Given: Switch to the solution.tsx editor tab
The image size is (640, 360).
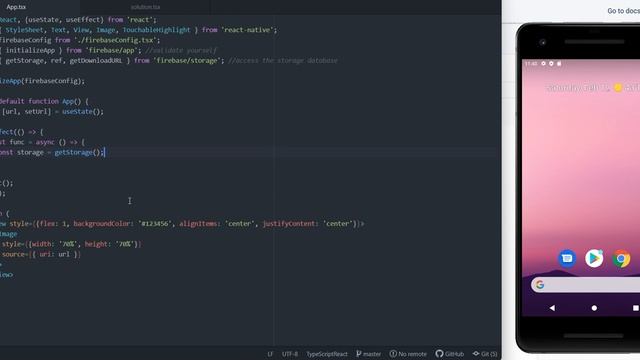Looking at the screenshot, I should [145, 7].
